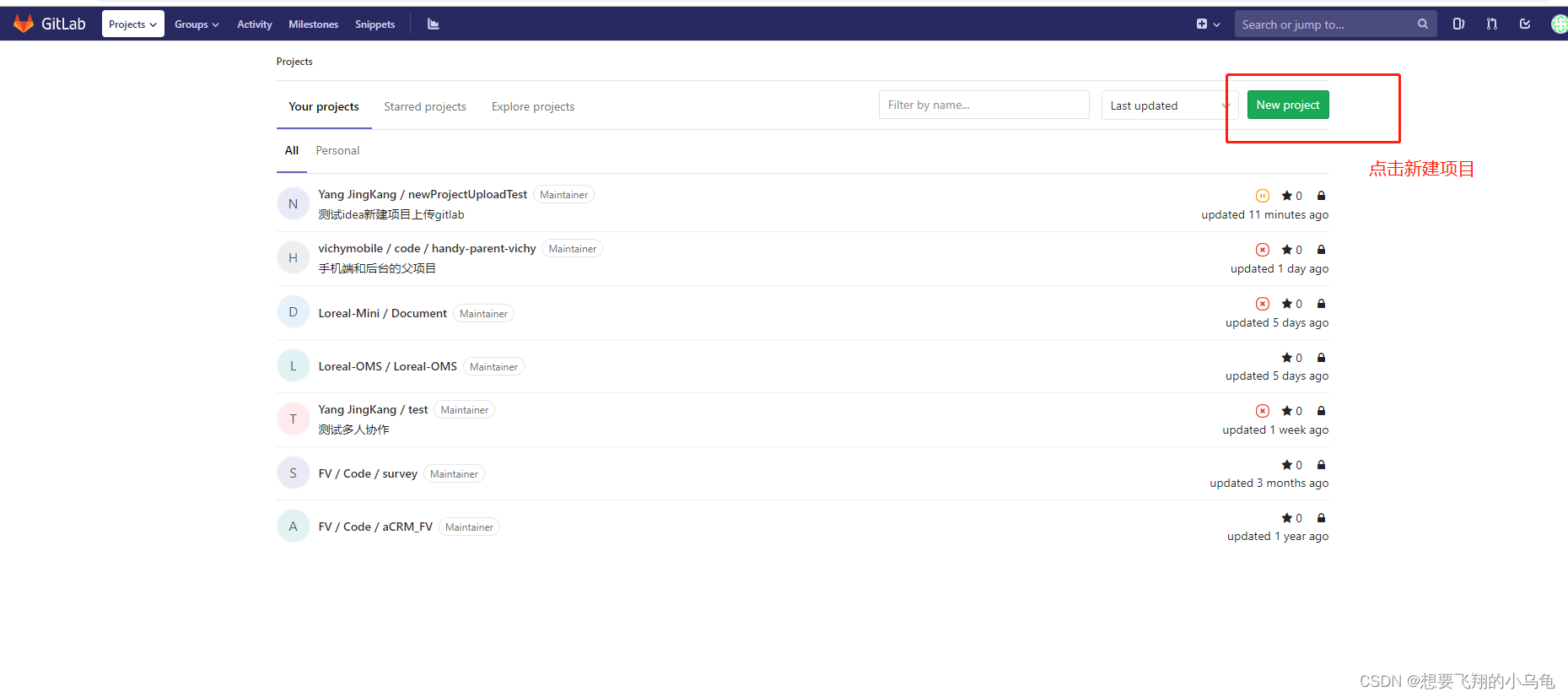The image size is (1568, 697).
Task: Expand the chevron beside the plus icon
Action: click(x=1217, y=25)
